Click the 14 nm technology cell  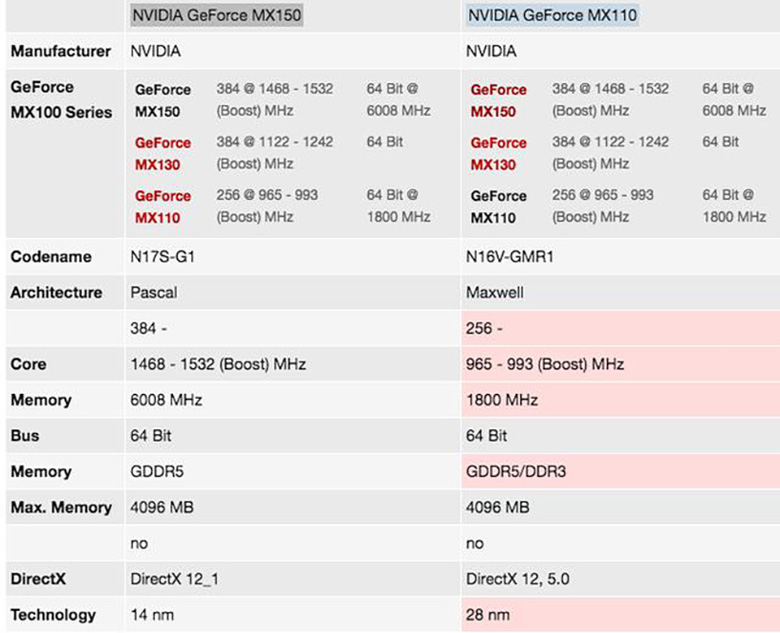point(151,615)
